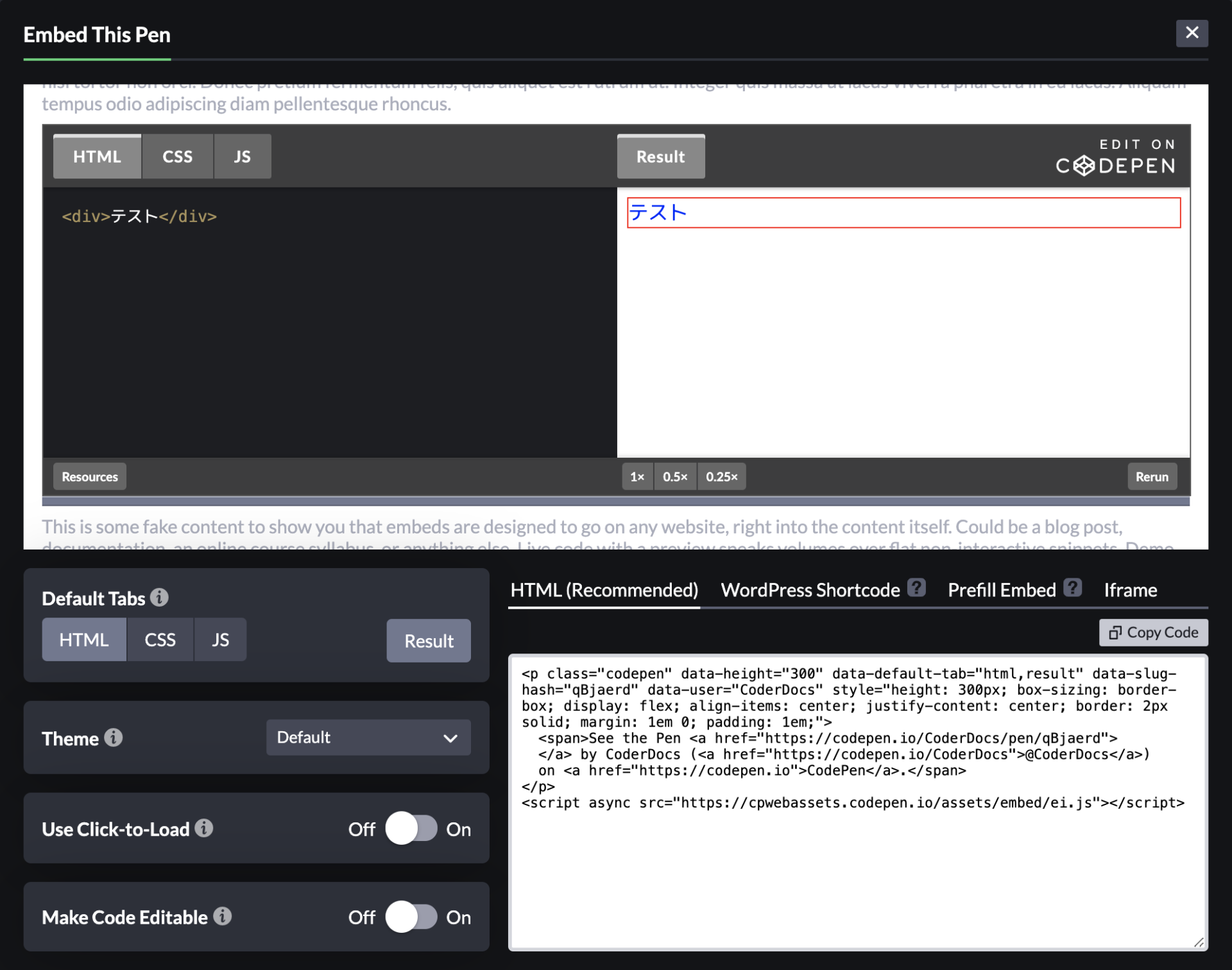The height and width of the screenshot is (970, 1232).
Task: Select the JS tab under Default Tabs
Action: [219, 639]
